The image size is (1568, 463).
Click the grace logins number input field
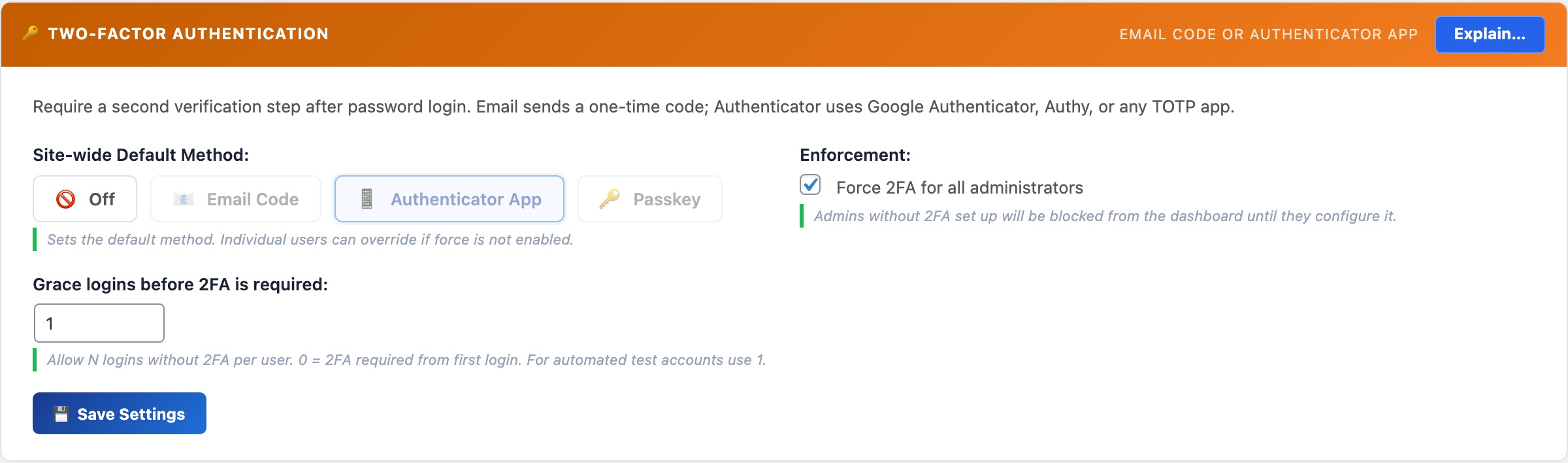tap(99, 322)
